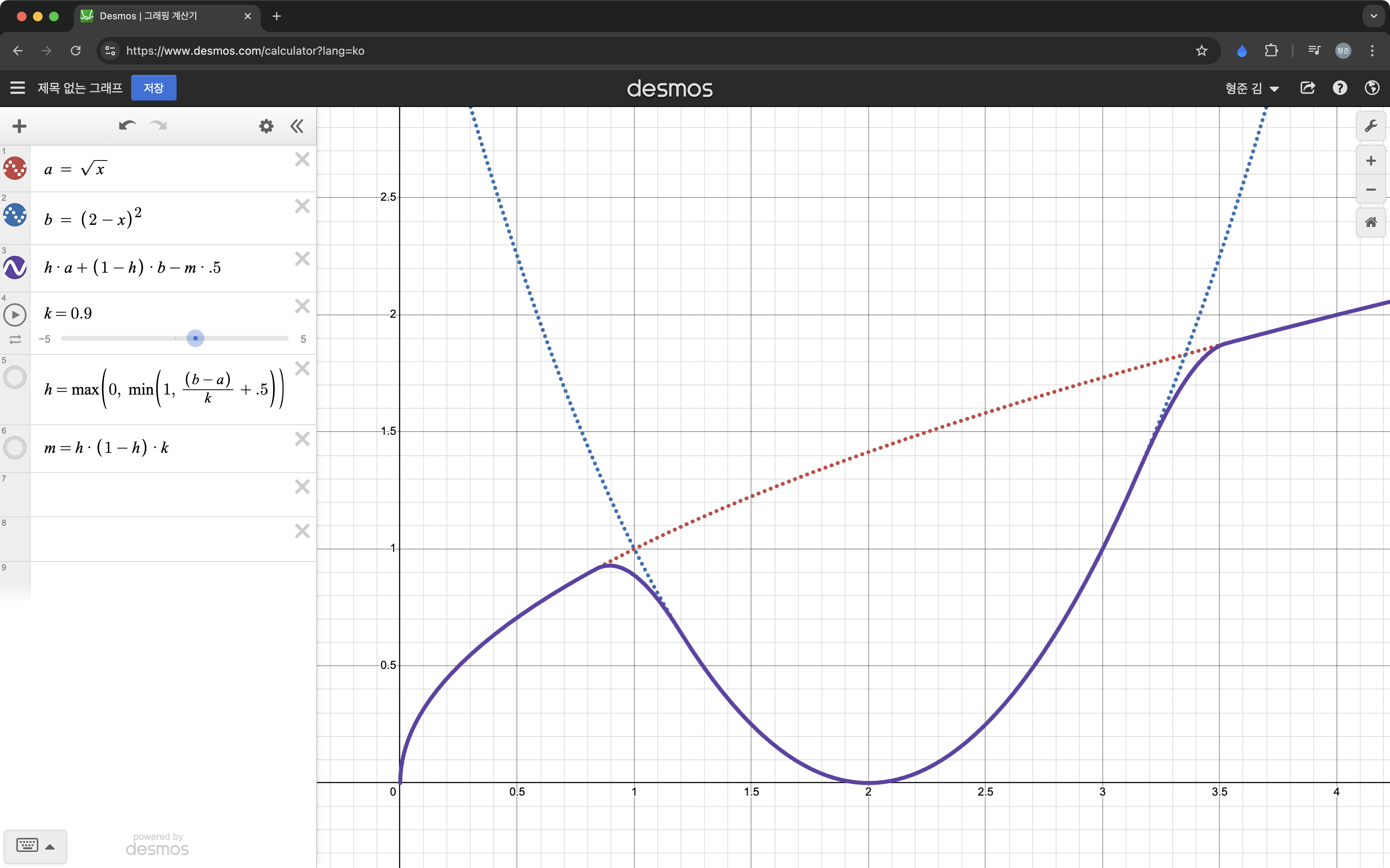Add a new expression item with plus icon

click(x=20, y=126)
